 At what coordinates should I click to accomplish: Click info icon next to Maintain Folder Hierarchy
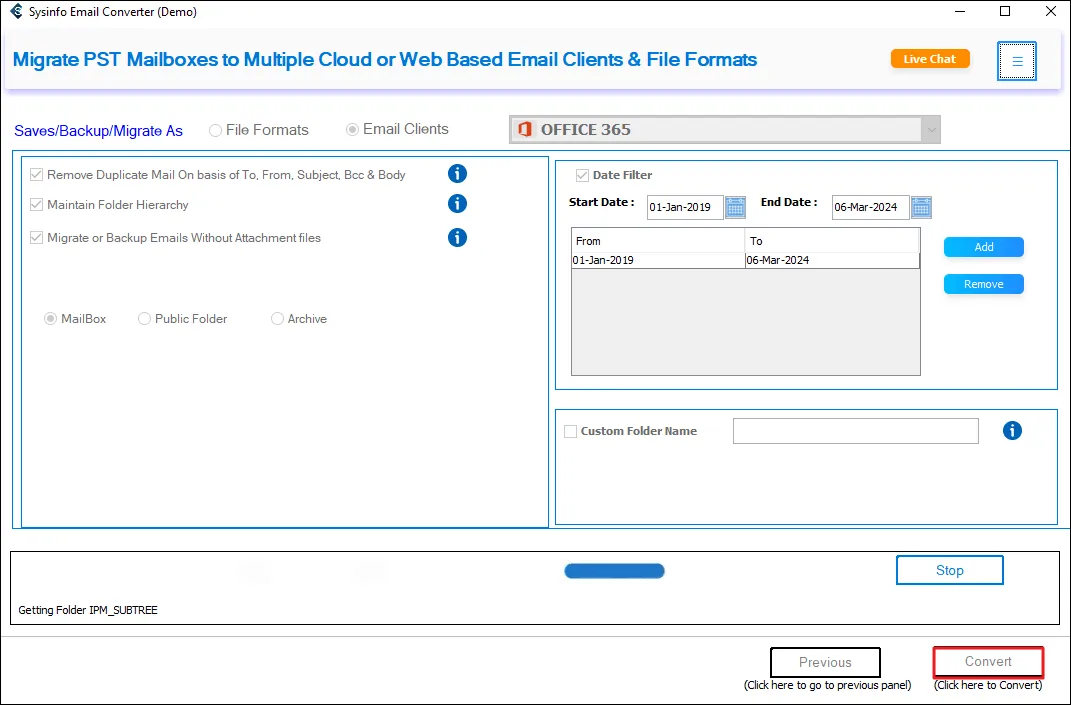[x=457, y=204]
